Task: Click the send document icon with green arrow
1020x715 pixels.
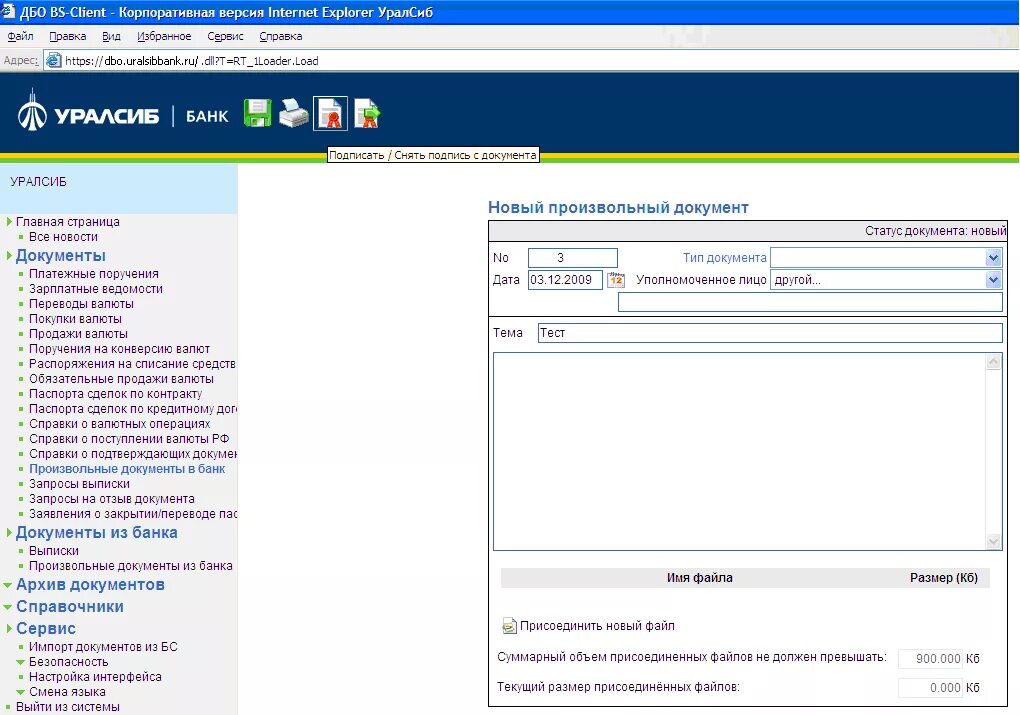Action: [368, 113]
